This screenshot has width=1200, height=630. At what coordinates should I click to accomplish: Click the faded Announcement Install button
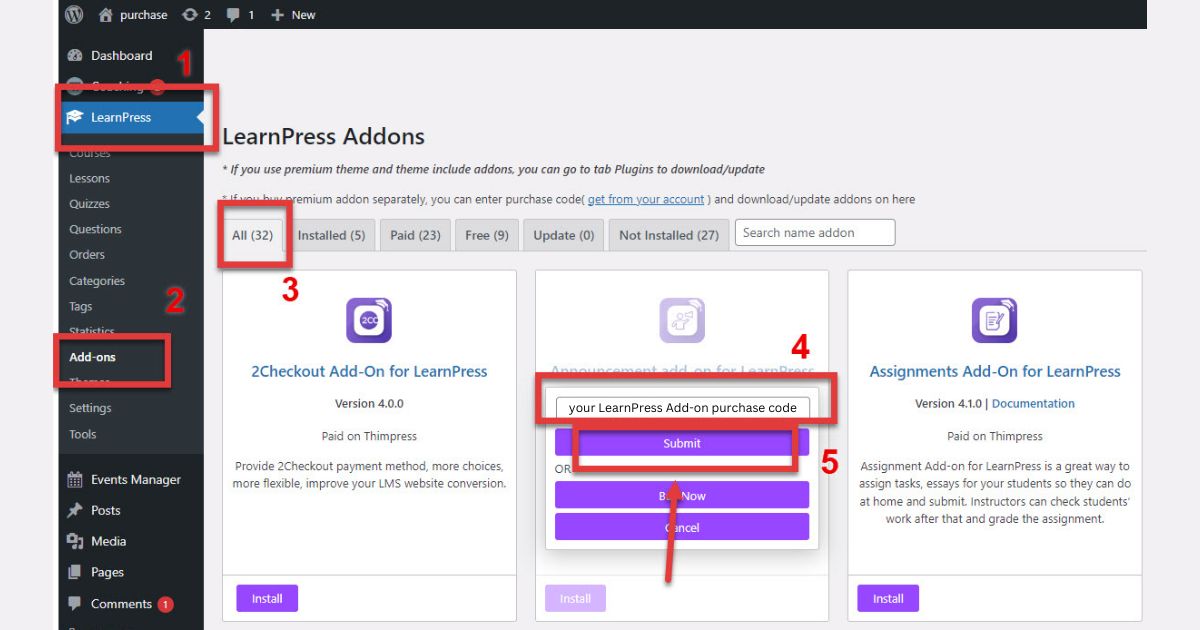click(x=575, y=599)
